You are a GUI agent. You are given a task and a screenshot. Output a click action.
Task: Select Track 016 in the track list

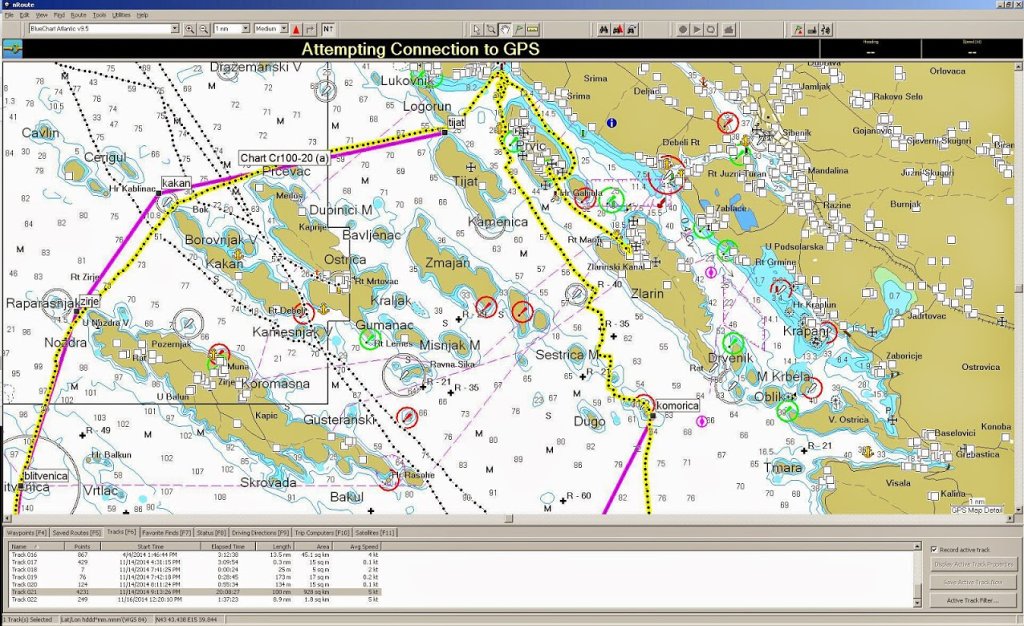tap(24, 554)
